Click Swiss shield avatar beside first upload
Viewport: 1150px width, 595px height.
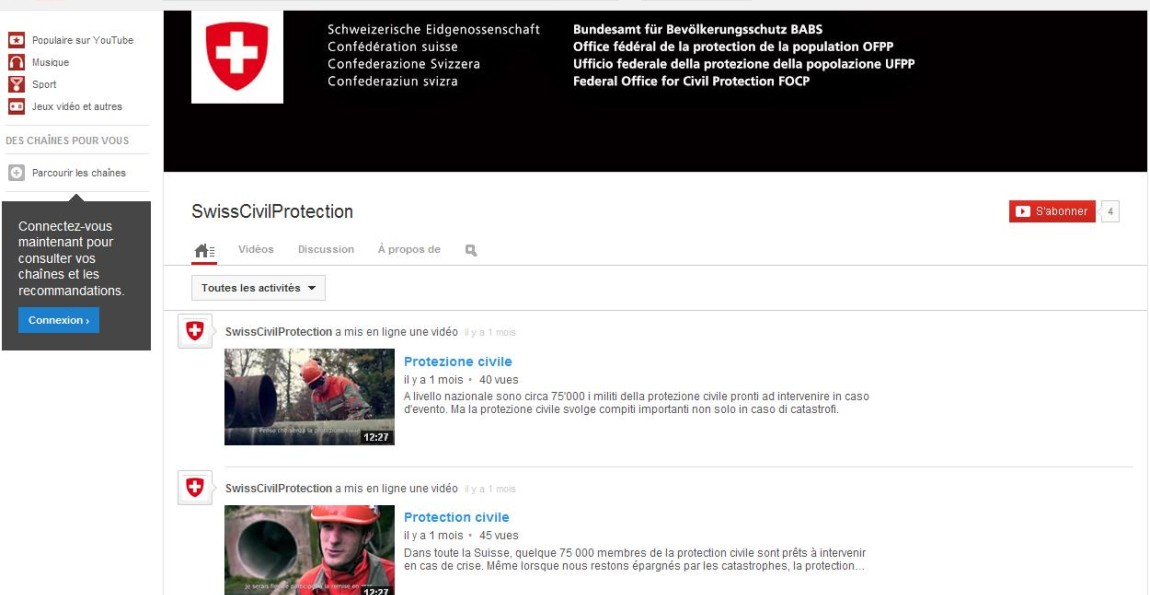(195, 331)
